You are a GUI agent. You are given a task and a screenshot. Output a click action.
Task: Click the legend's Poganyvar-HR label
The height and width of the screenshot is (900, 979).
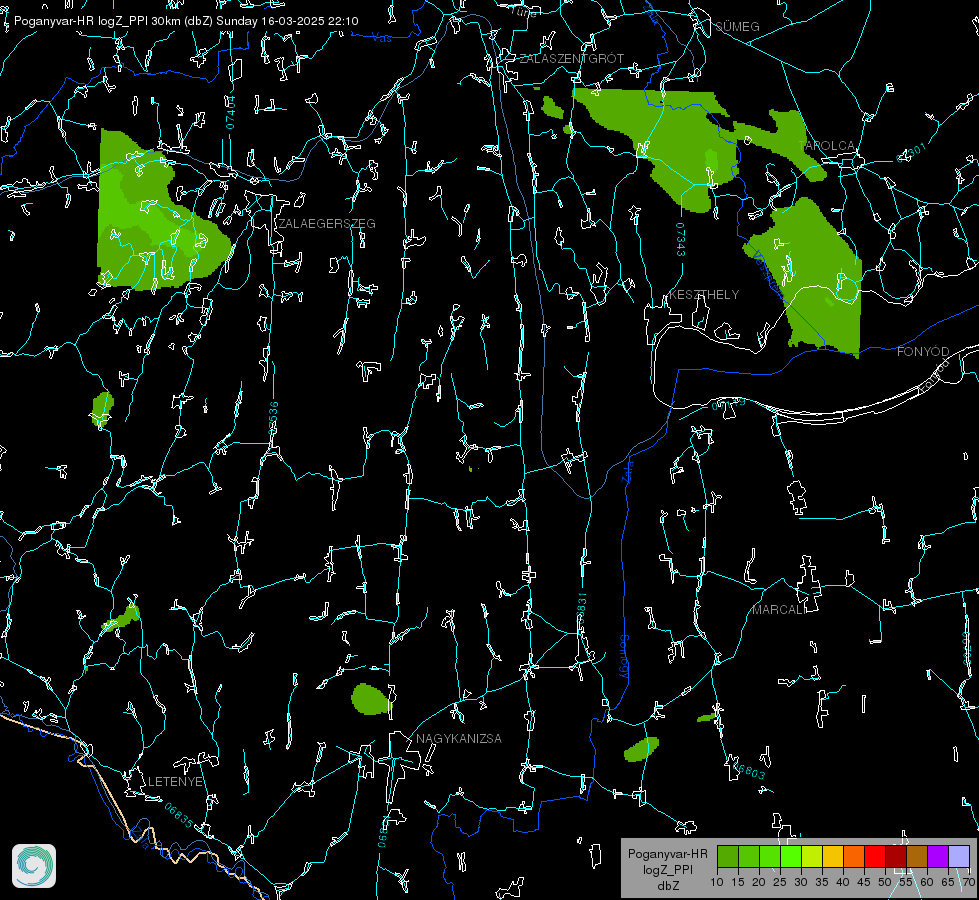point(667,854)
